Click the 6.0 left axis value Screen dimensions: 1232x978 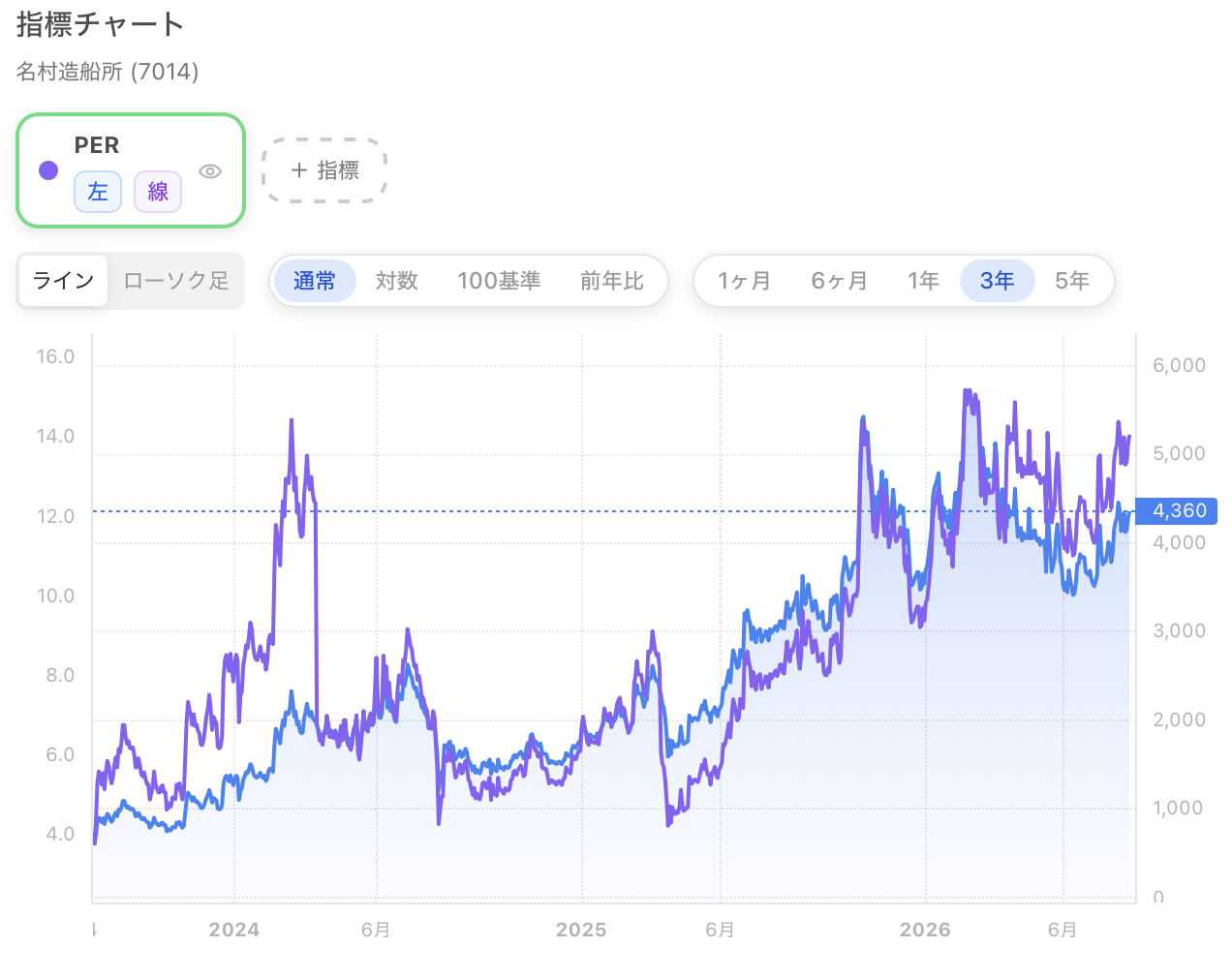60,754
